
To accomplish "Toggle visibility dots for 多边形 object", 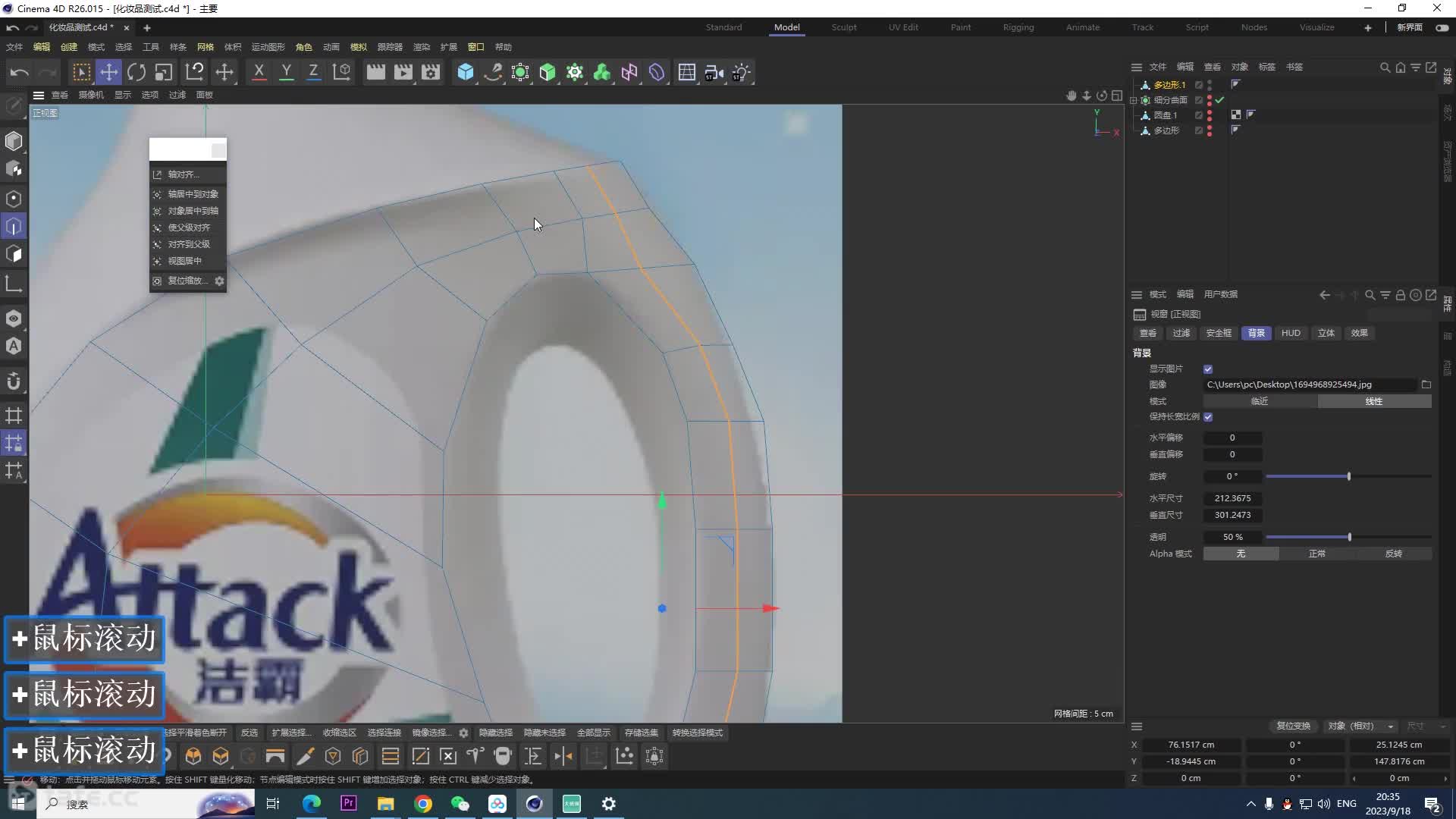I will click(x=1210, y=130).
